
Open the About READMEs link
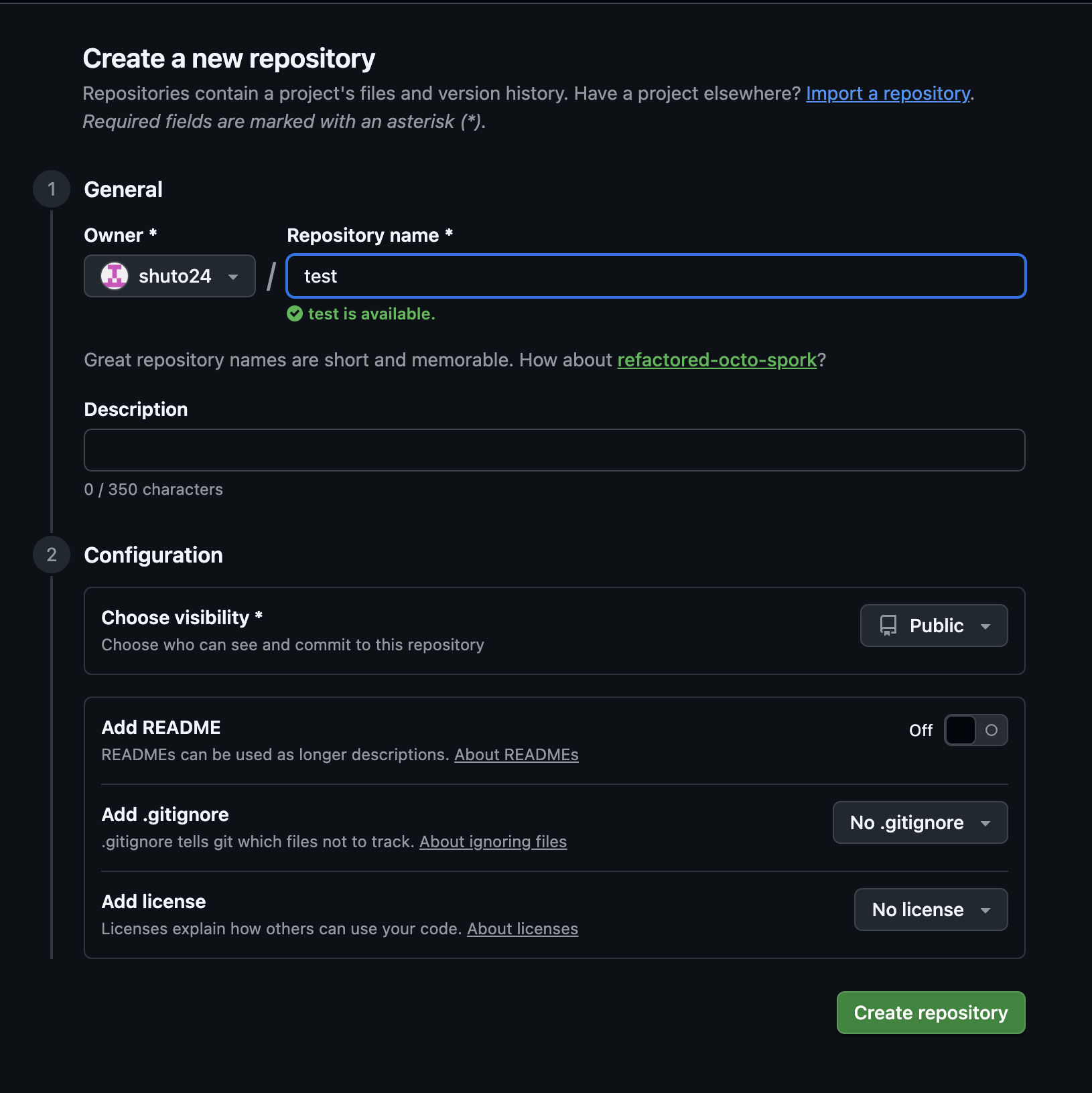coord(516,755)
